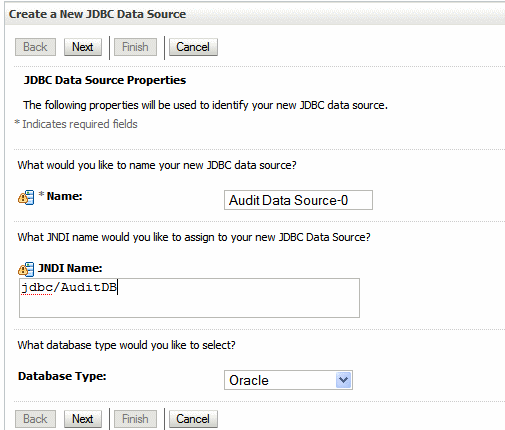Focus the JNDI Name text area
The height and width of the screenshot is (430, 505).
click(189, 298)
